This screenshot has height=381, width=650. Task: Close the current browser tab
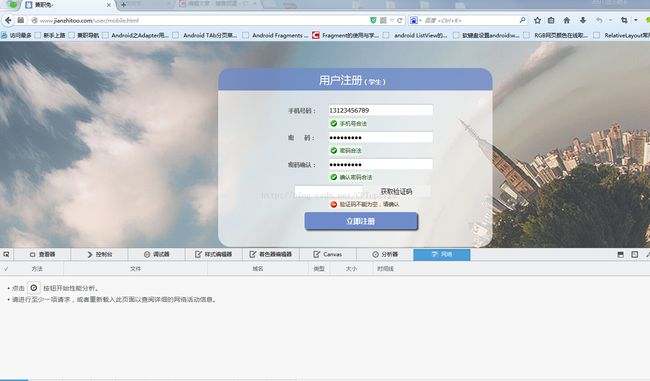[109, 5]
